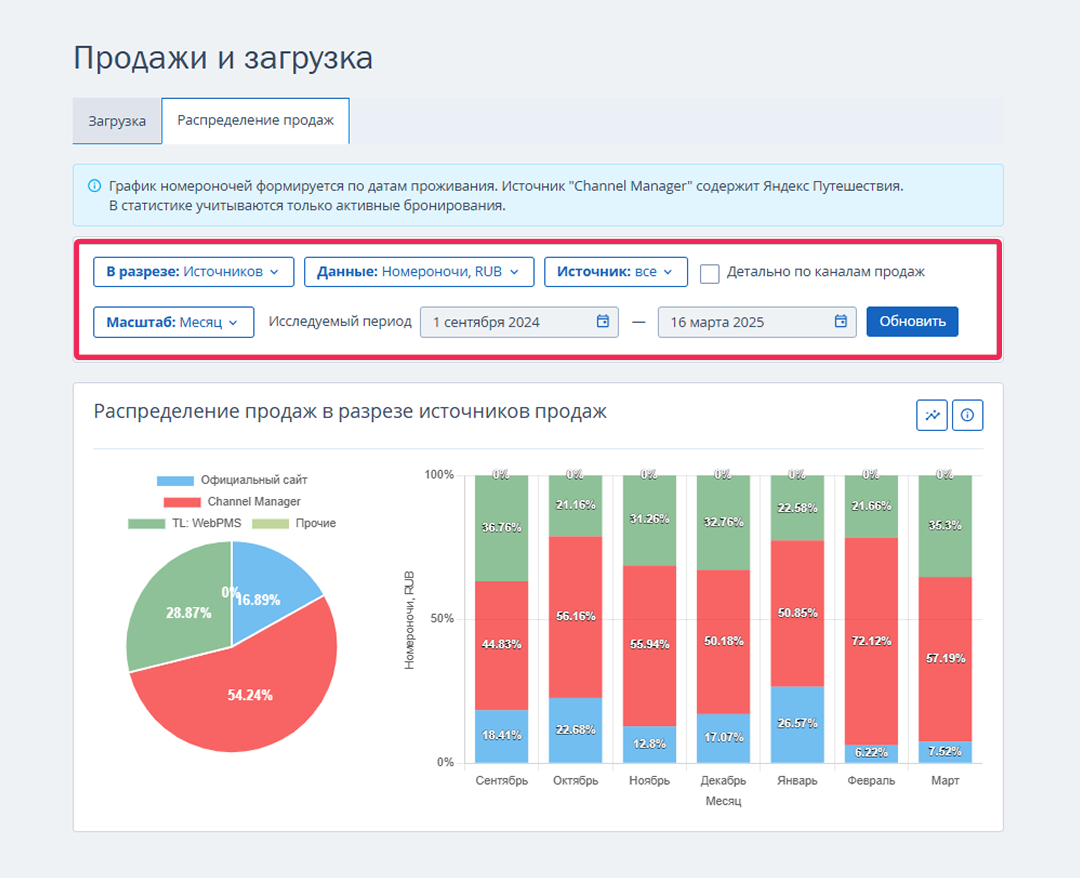Click the 21.66% green segment in Февраль
Image resolution: width=1080 pixels, height=878 pixels.
[x=871, y=506]
